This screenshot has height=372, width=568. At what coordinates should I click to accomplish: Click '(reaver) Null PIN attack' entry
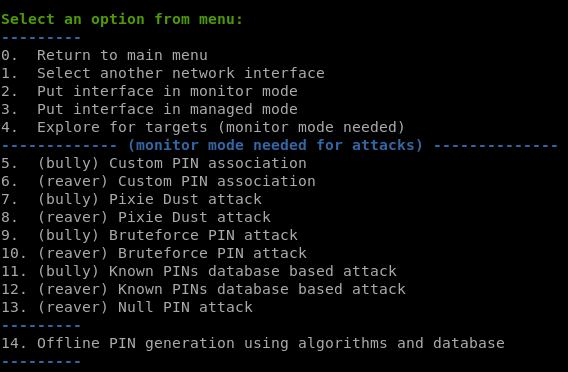point(127,308)
